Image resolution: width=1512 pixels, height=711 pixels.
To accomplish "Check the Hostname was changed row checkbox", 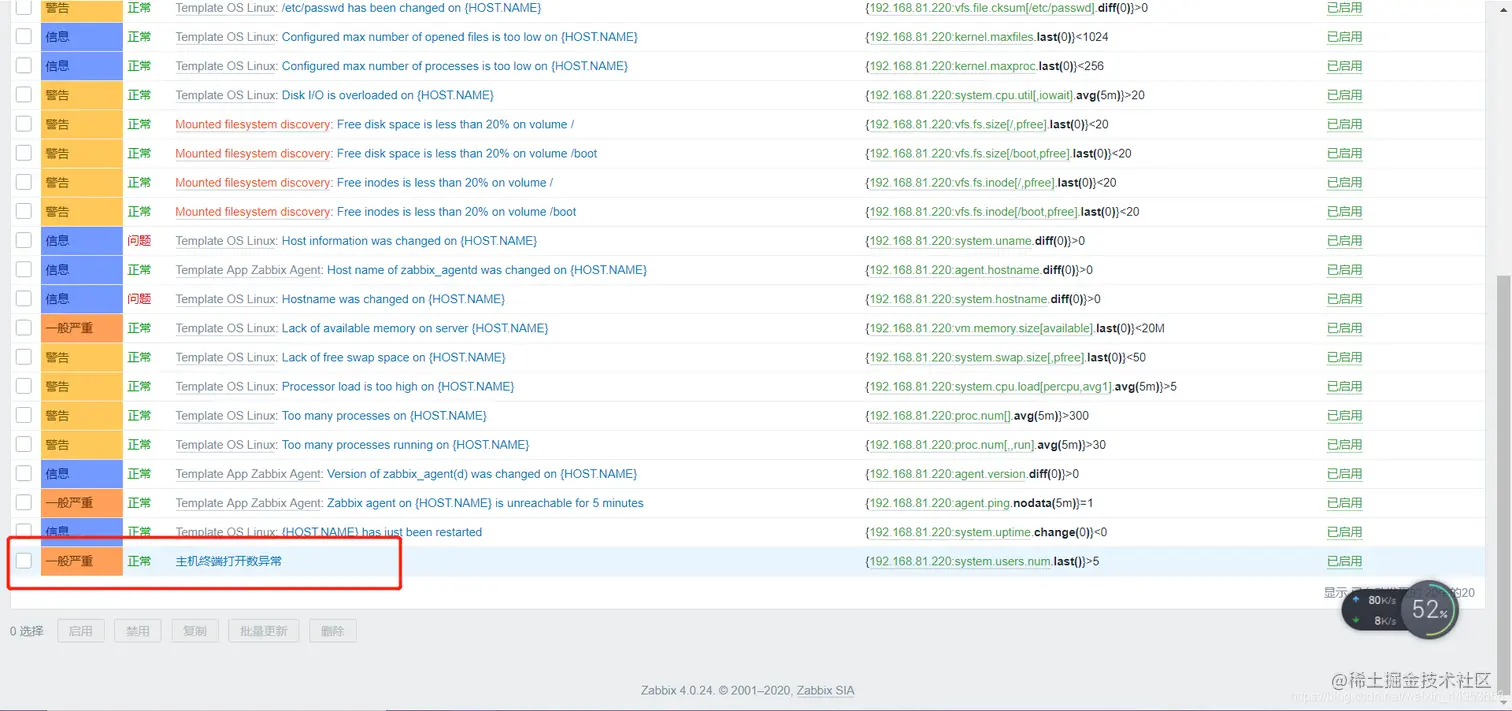I will (x=24, y=299).
